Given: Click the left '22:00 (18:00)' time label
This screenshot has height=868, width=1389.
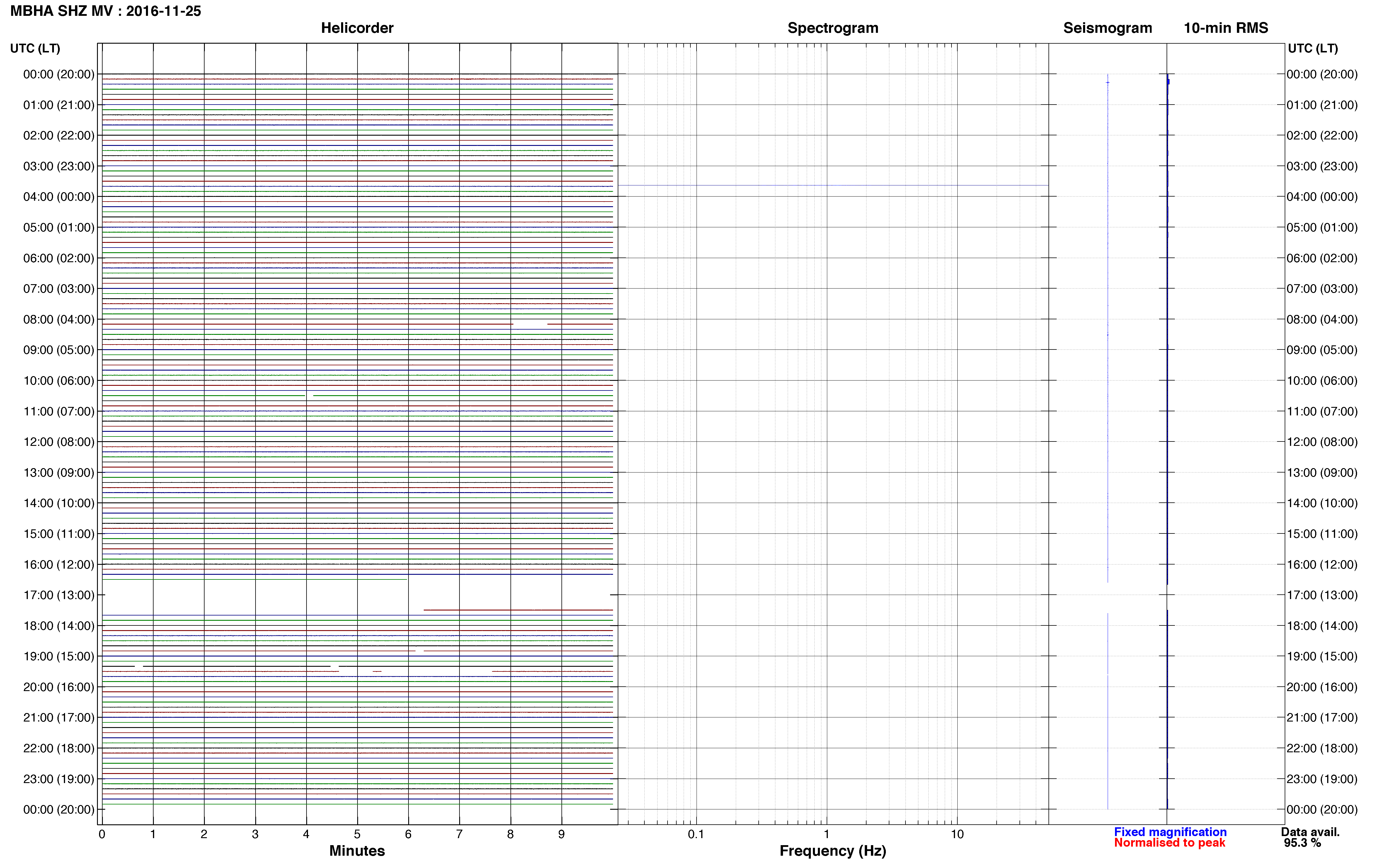Looking at the screenshot, I should (x=59, y=748).
